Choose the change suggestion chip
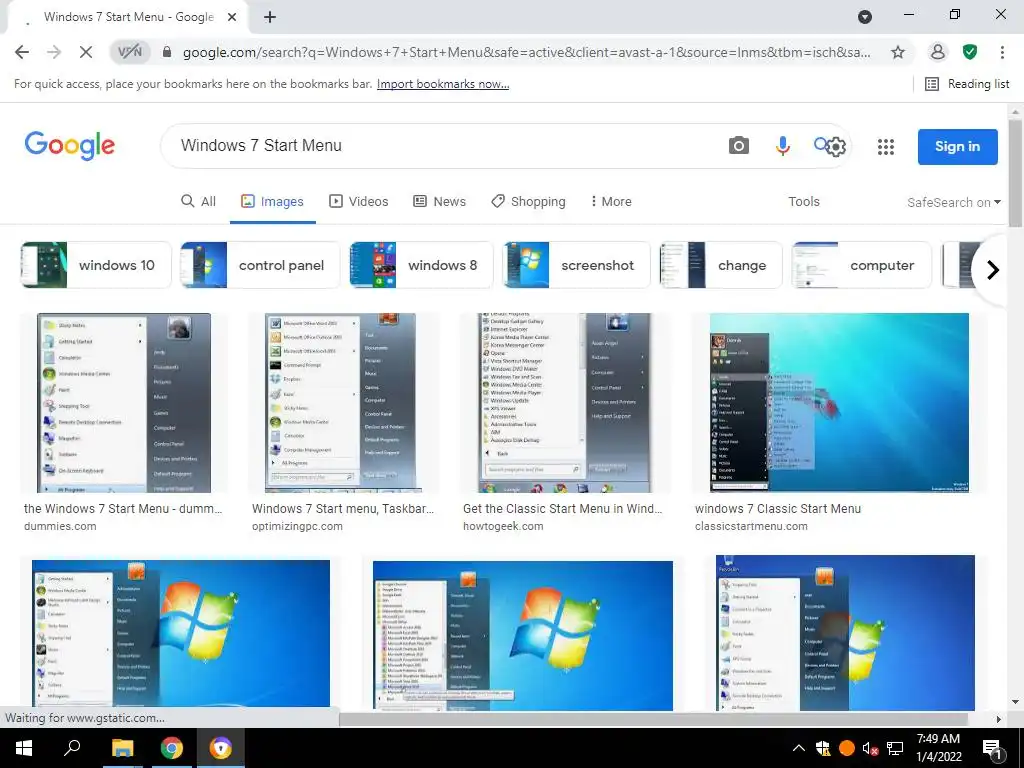 [720, 265]
